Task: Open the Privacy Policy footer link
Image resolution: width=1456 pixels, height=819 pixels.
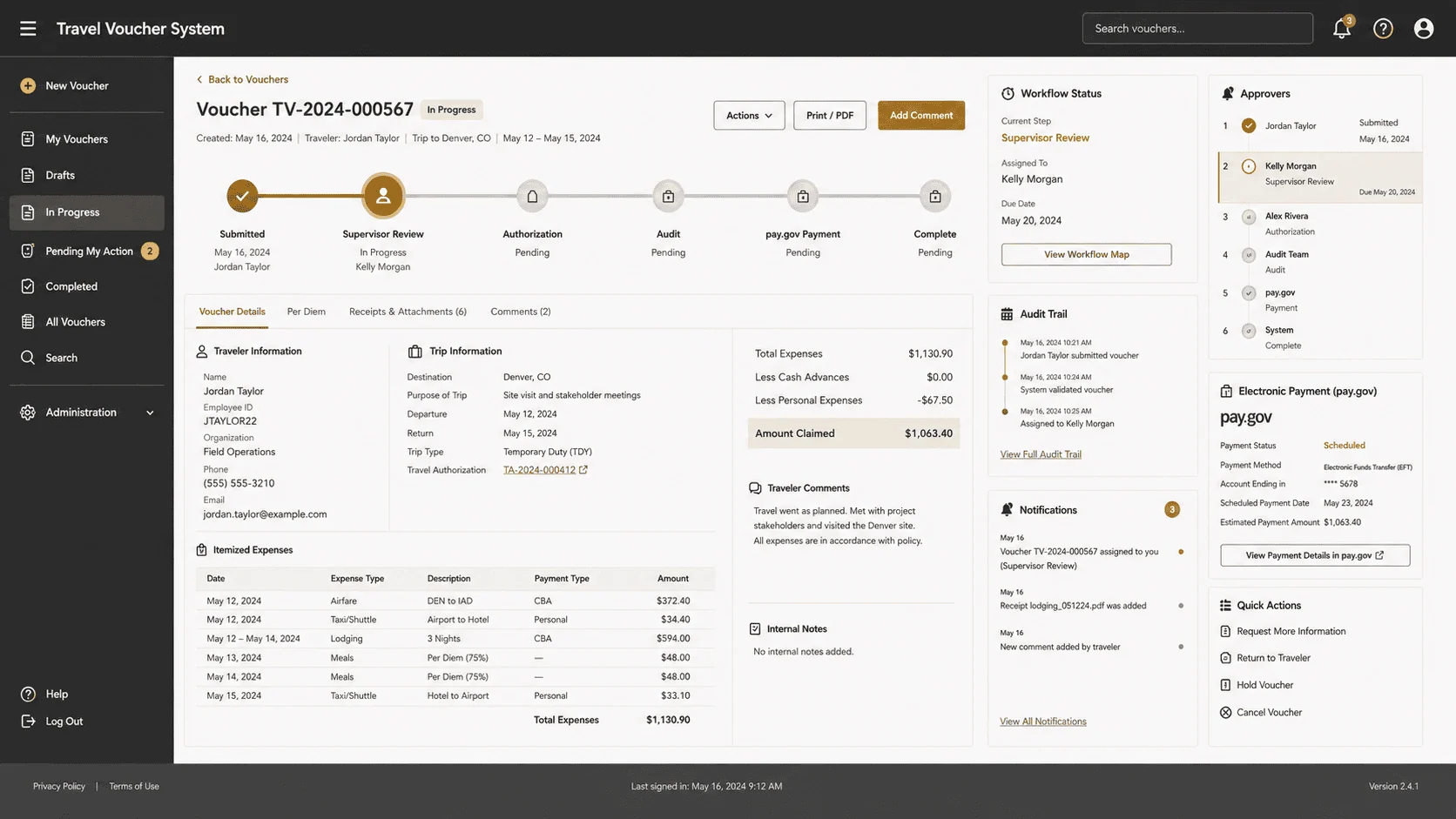Action: click(59, 786)
